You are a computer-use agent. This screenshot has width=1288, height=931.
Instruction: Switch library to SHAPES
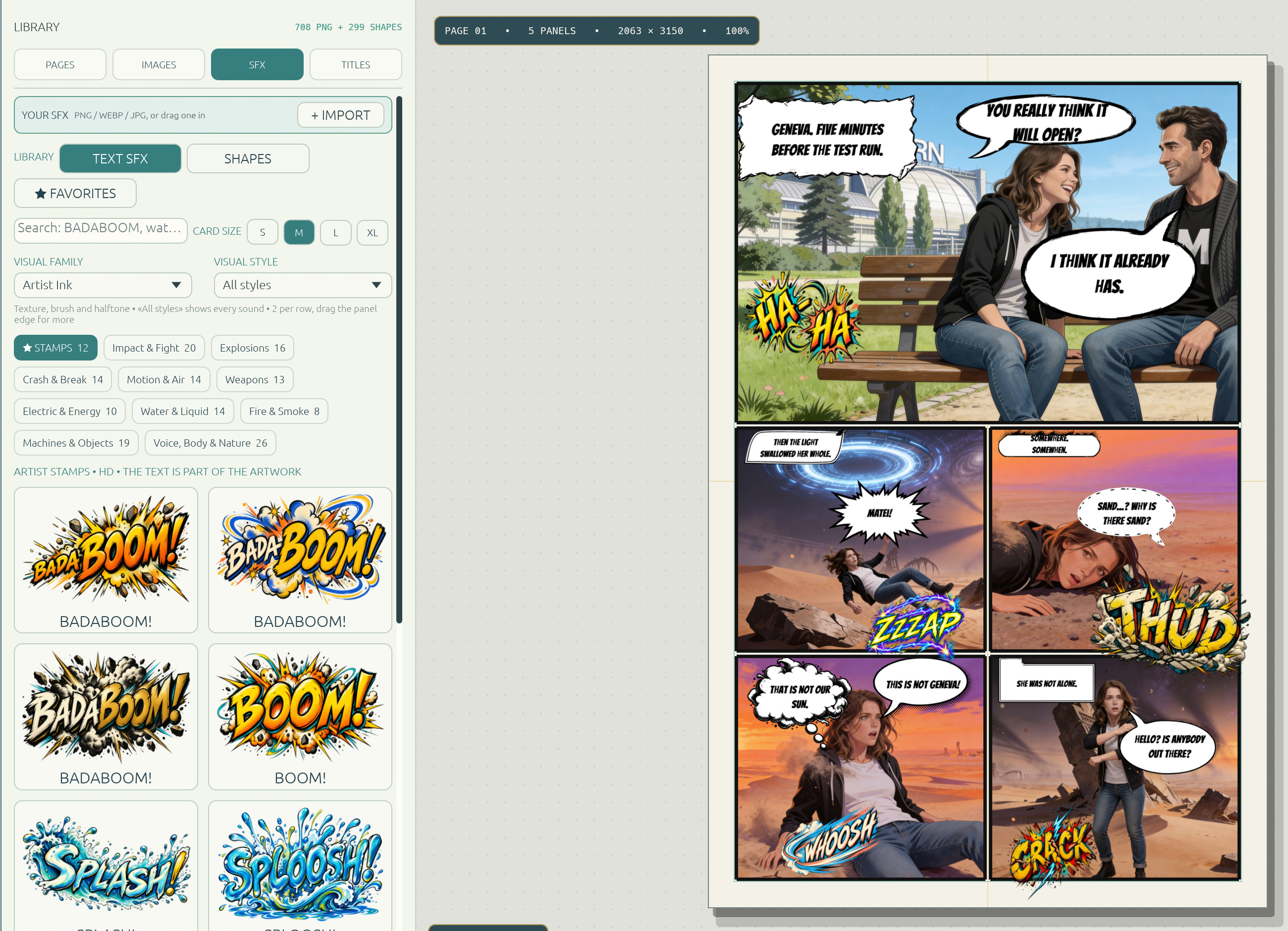(x=248, y=158)
